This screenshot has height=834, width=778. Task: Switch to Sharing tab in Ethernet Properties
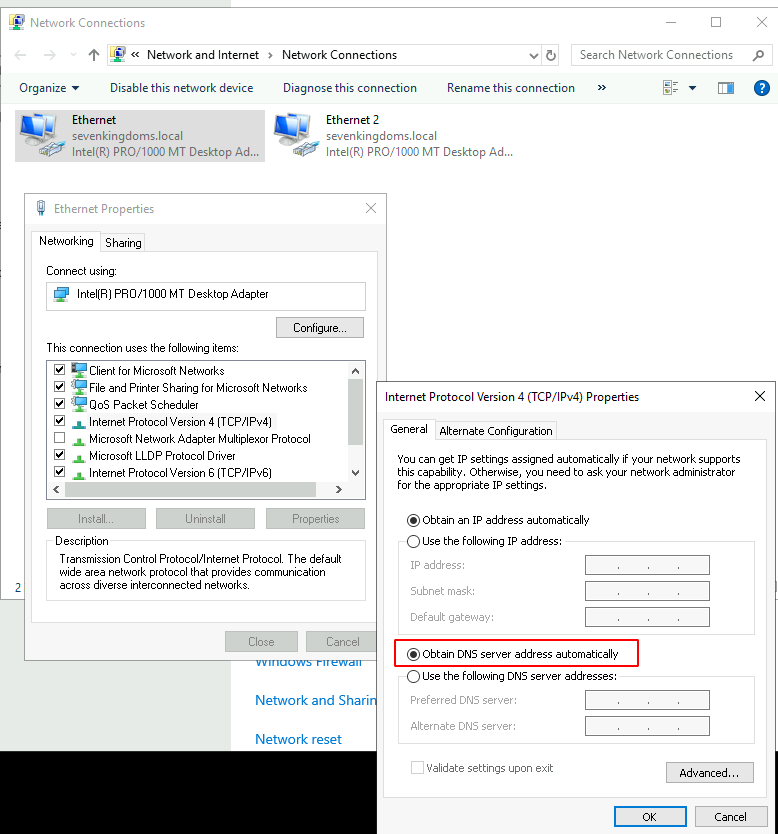pyautogui.click(x=123, y=243)
